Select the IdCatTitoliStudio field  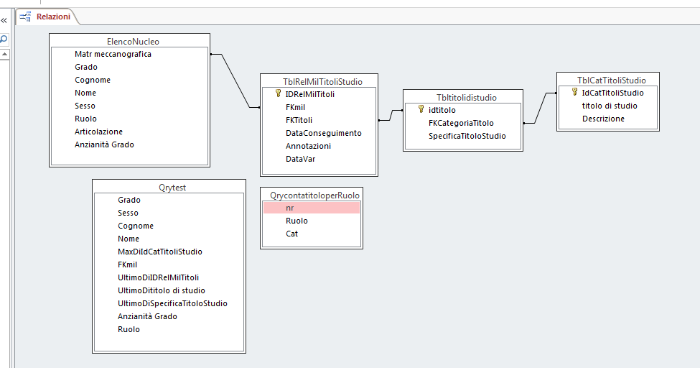613,93
